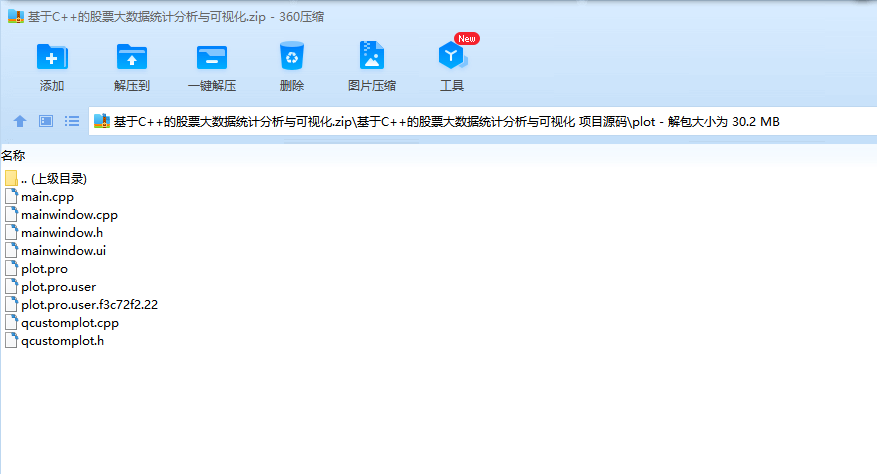Click the 一键解压 one-click extract icon
Screen dimensions: 877x474
212,57
